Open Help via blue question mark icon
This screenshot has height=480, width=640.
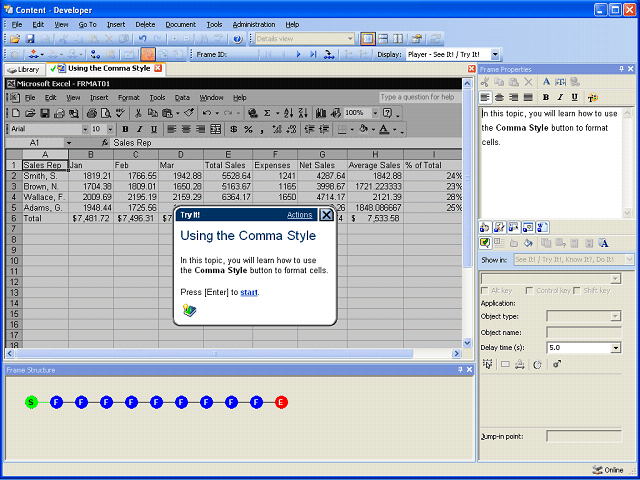pos(238,39)
